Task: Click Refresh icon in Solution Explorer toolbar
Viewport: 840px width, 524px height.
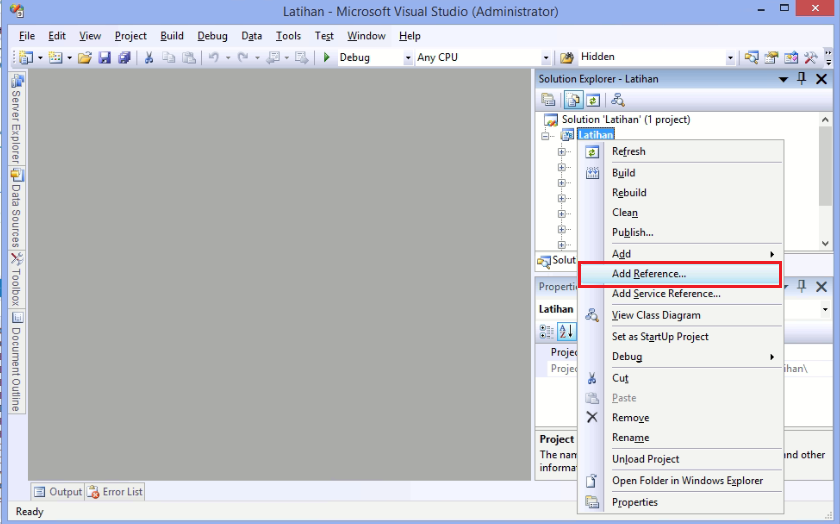Action: [x=592, y=100]
